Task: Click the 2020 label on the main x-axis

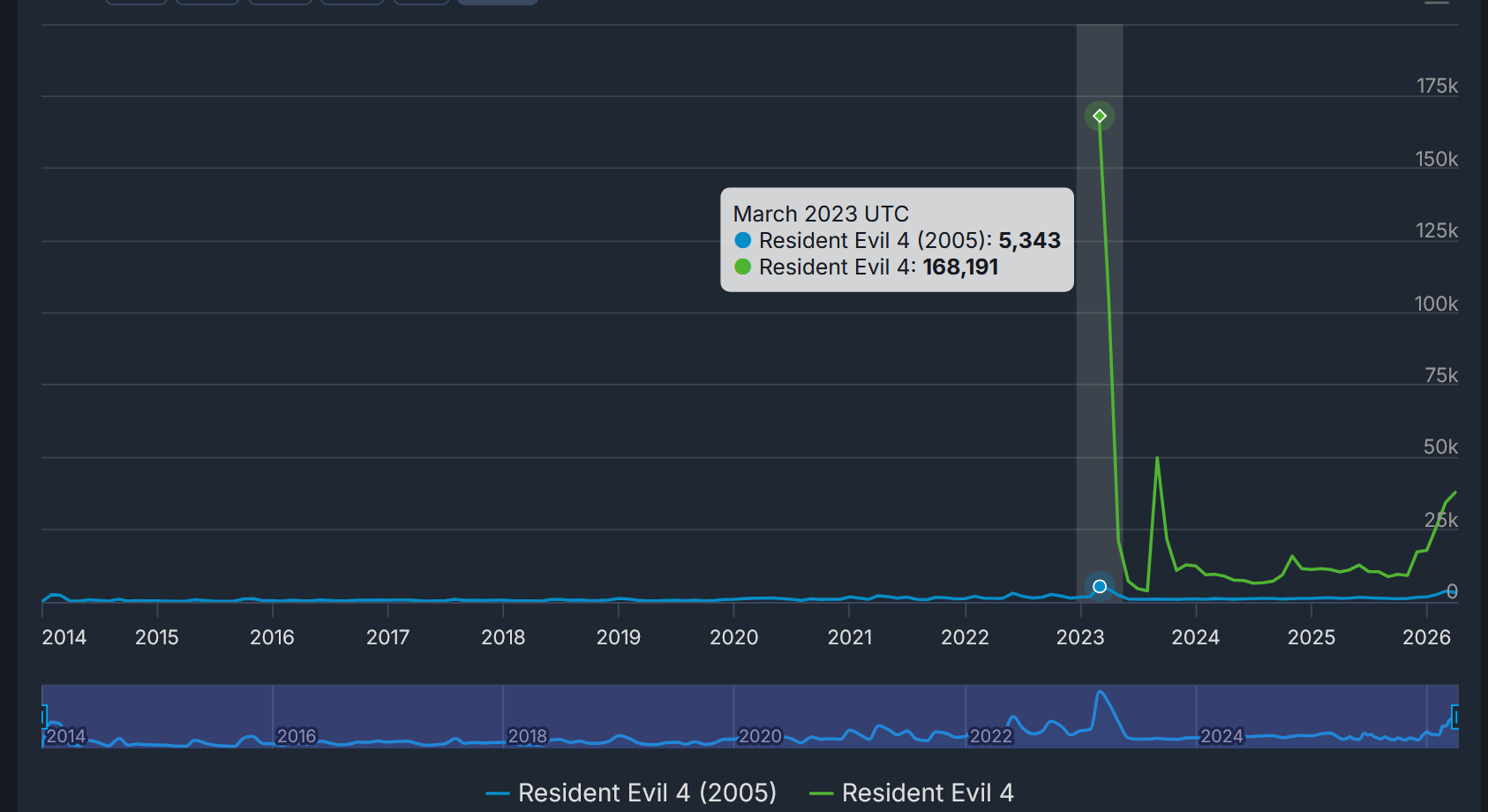Action: (734, 637)
